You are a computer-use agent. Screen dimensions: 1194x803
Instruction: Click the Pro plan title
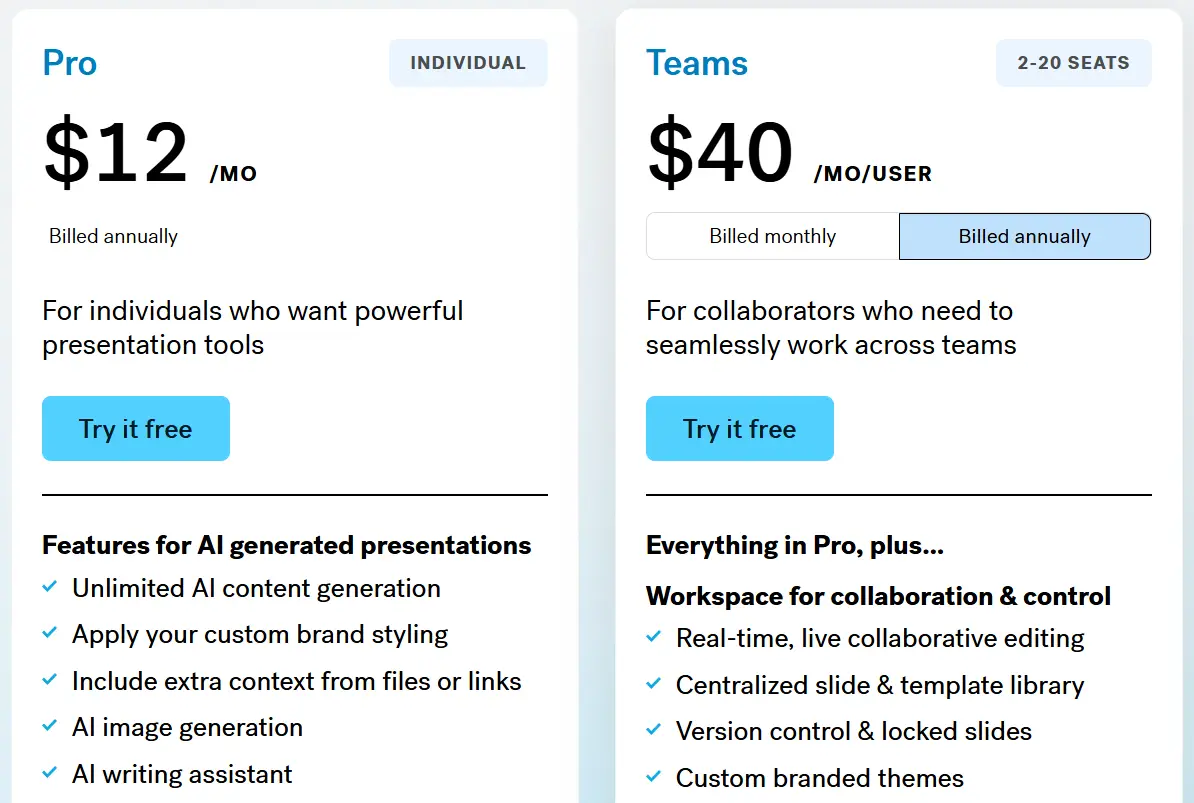point(70,63)
